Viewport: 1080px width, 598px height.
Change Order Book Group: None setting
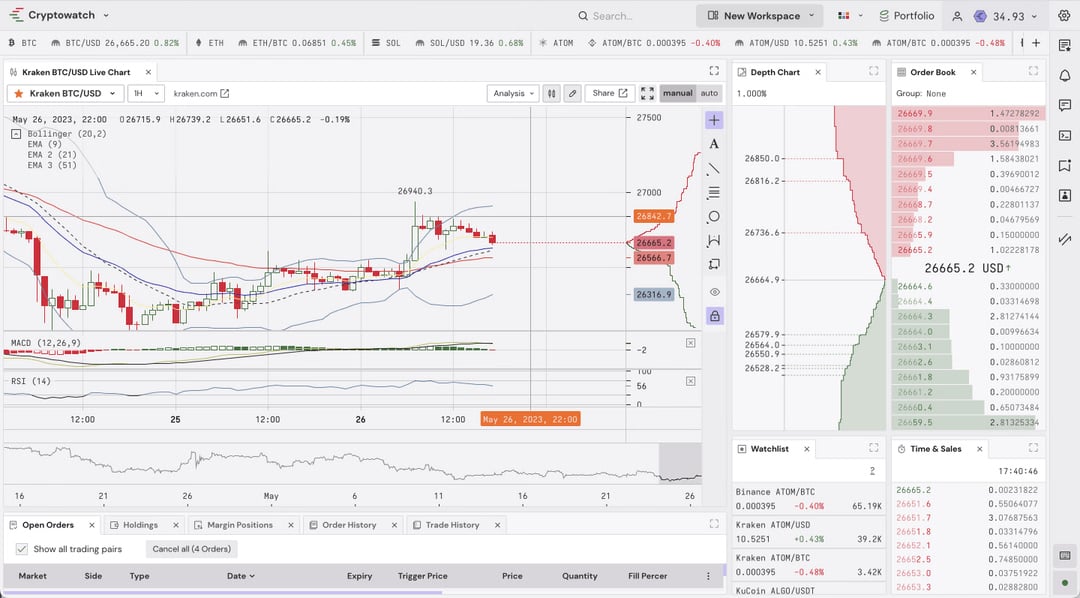(x=921, y=94)
